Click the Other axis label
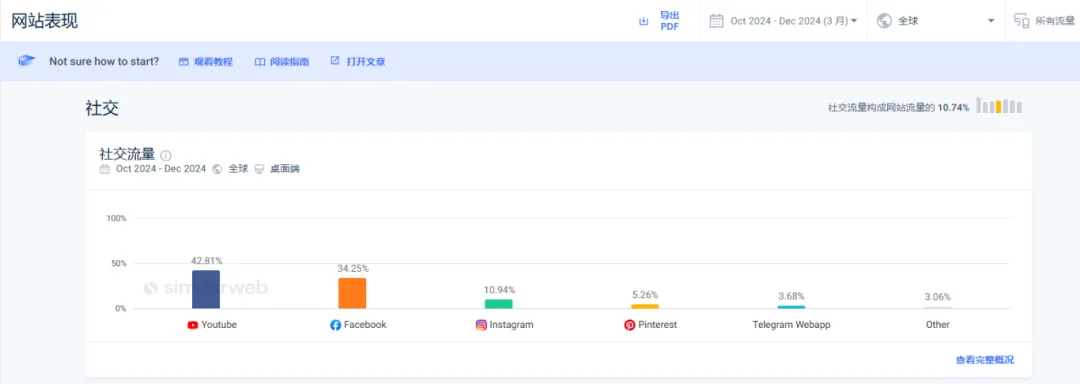The width and height of the screenshot is (1080, 384). (x=937, y=325)
